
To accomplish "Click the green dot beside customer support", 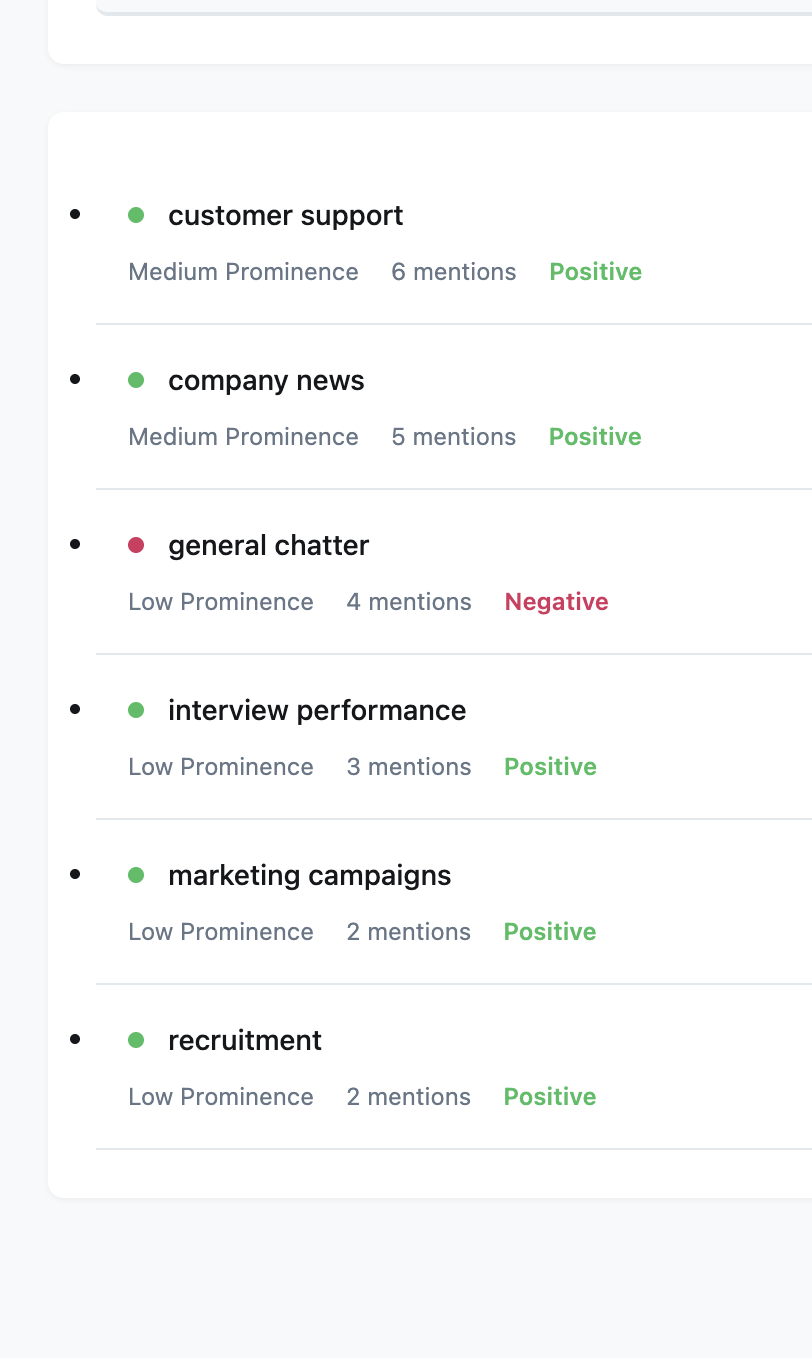I will pyautogui.click(x=136, y=215).
